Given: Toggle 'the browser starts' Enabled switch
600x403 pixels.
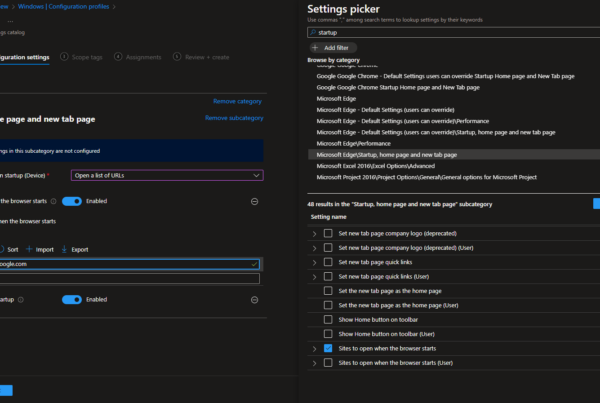Looking at the screenshot, I should (72, 201).
